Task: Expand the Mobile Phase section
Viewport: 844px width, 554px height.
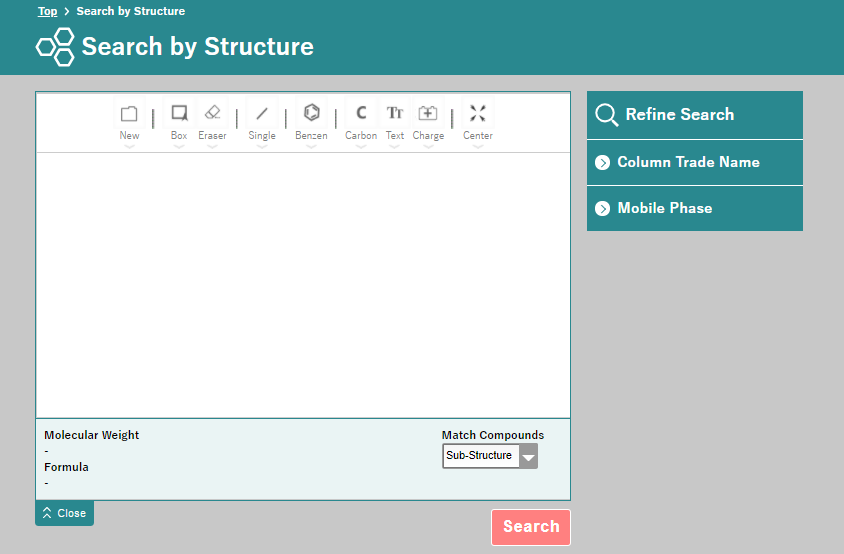Action: click(x=695, y=208)
